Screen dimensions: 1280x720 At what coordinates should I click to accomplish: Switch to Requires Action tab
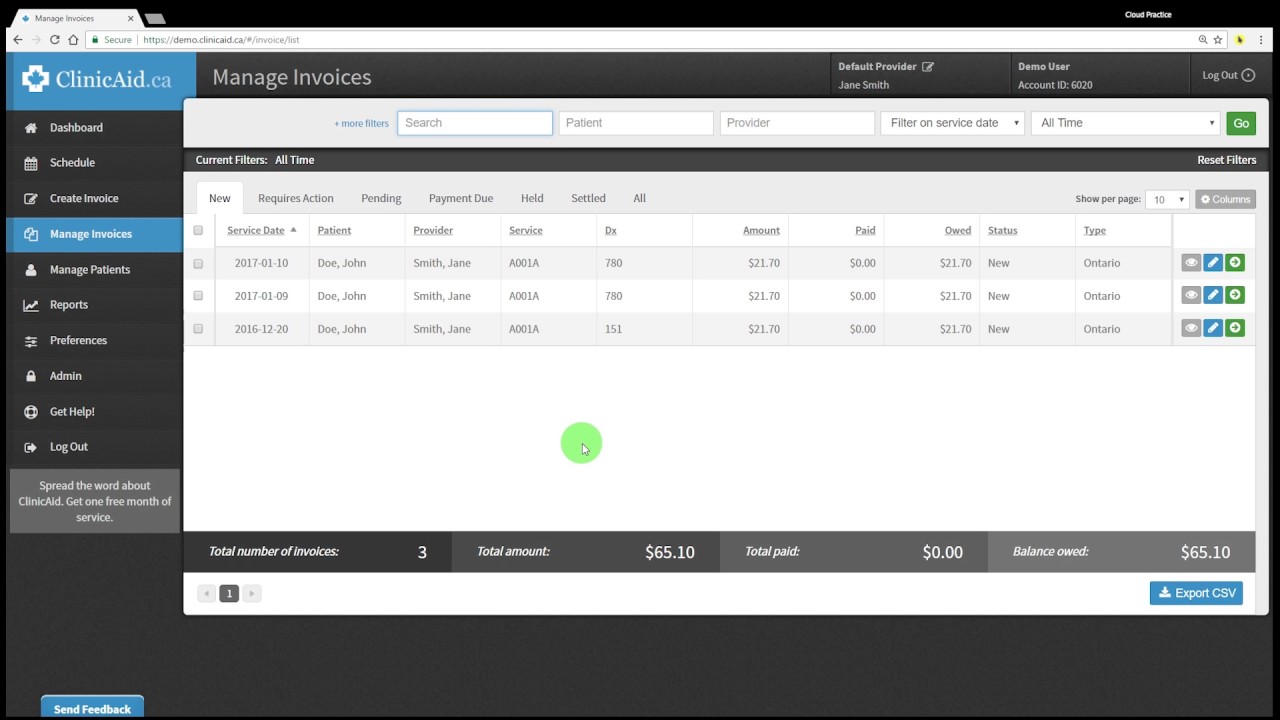coord(296,198)
